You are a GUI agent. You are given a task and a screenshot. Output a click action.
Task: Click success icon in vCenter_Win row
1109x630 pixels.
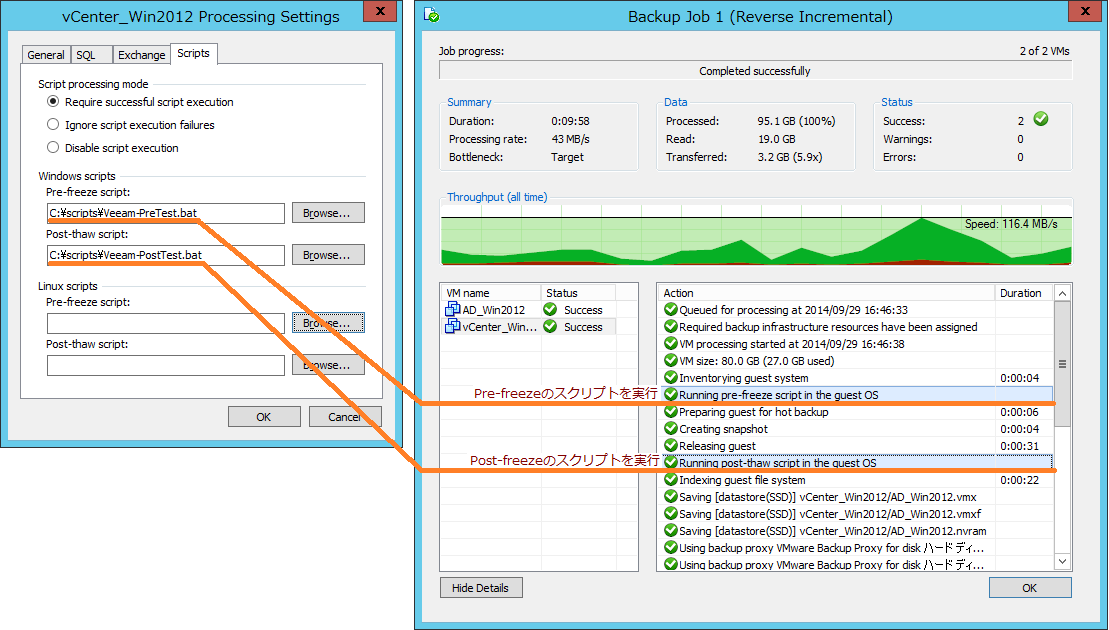point(550,327)
